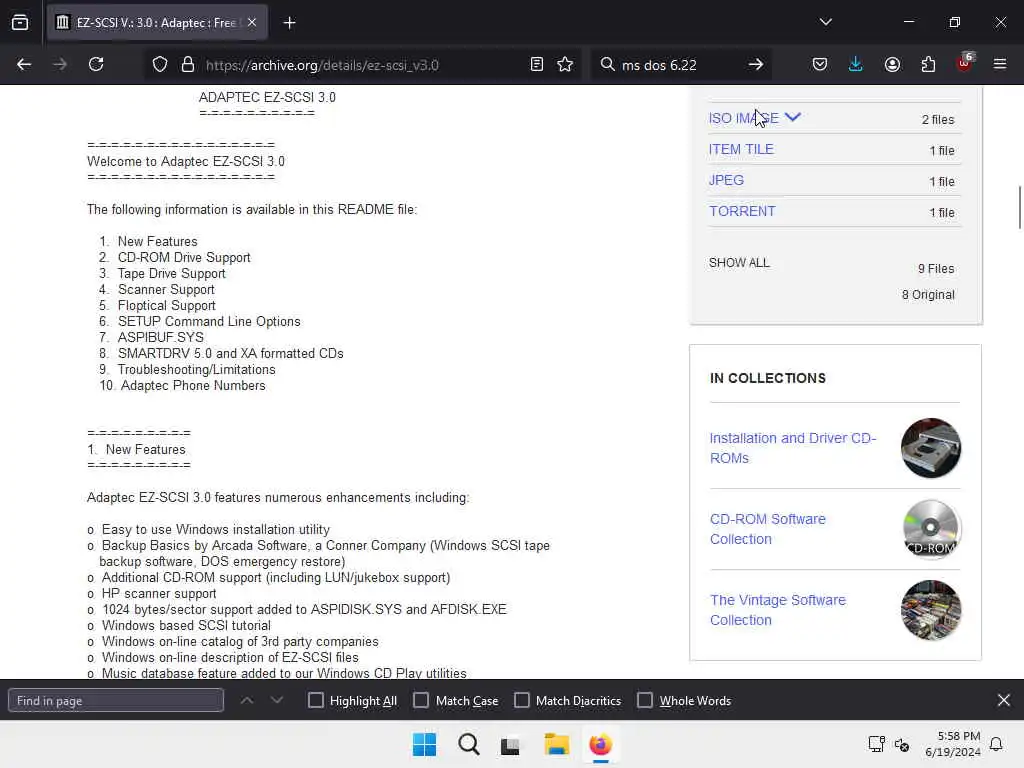View site security lock info
Screen dimensions: 1024x768
click(x=188, y=65)
